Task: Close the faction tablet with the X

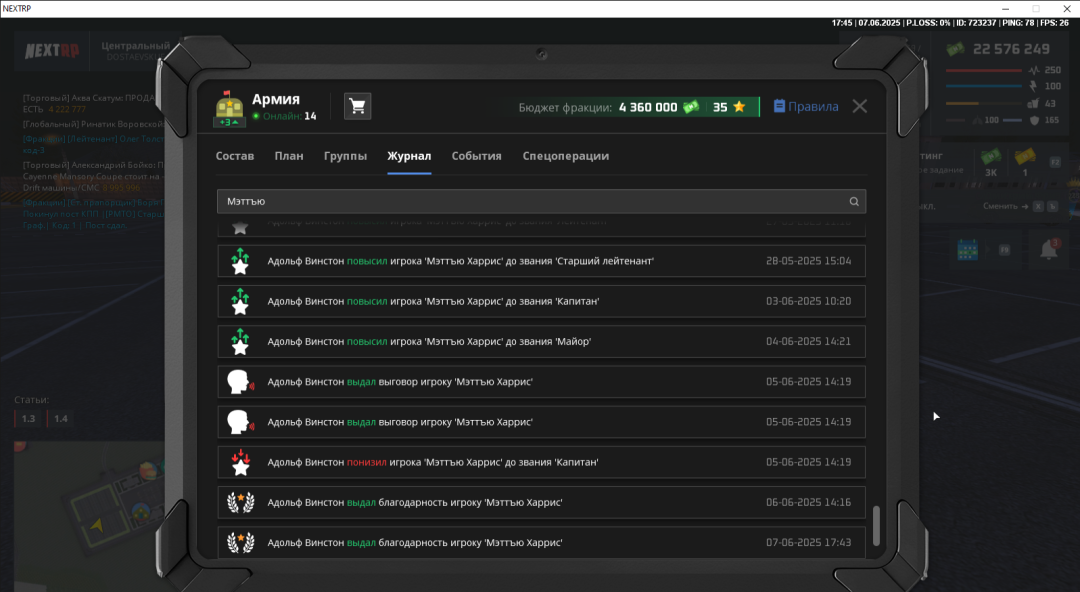Action: (859, 106)
